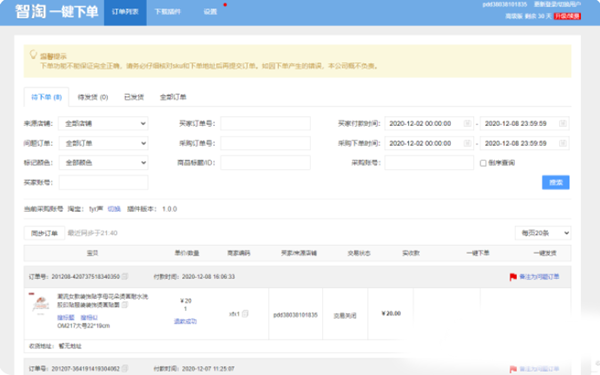Expand the 来源店铺 dropdown

(103, 124)
